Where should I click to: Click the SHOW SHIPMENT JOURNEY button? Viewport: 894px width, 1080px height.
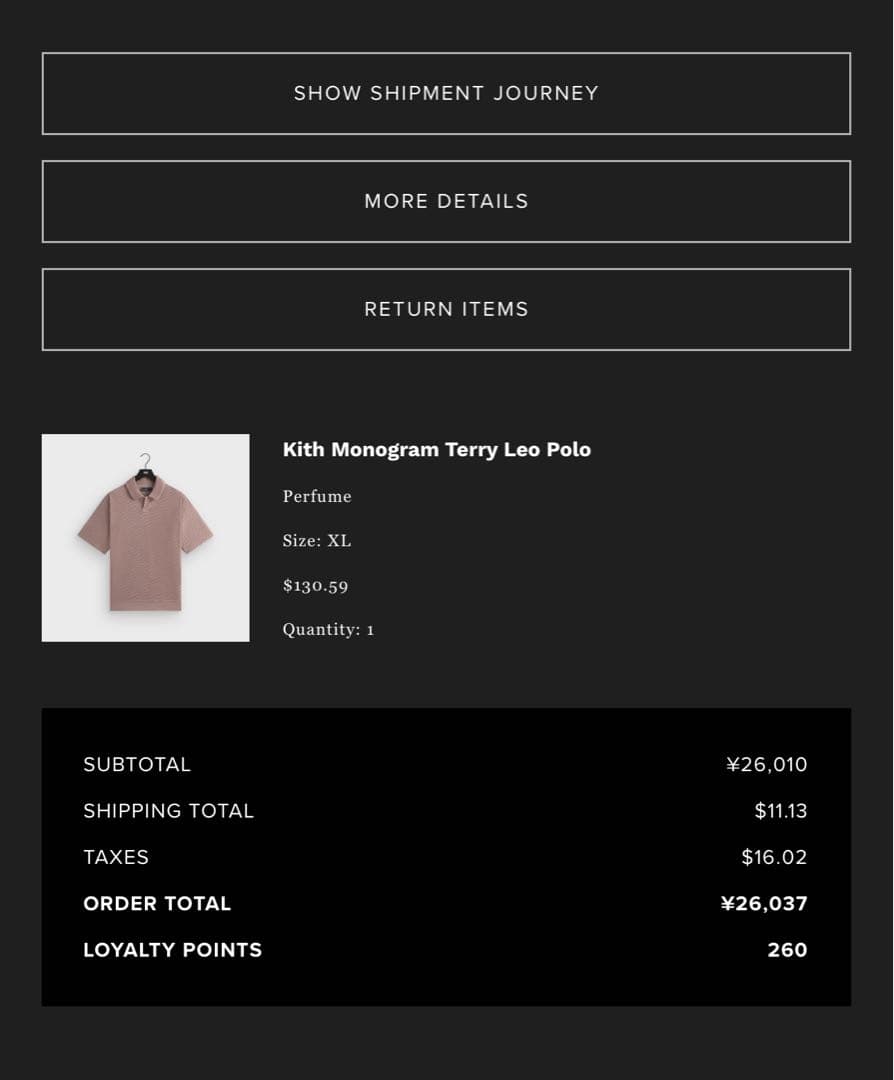446,93
